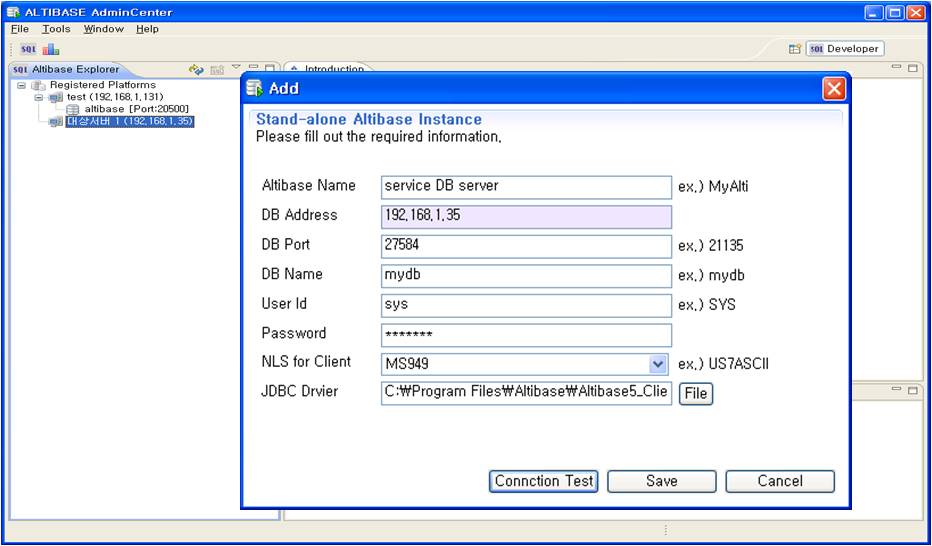
Task: Click the 'Stand-alone Altibase Instance' heading
Action: 369,119
